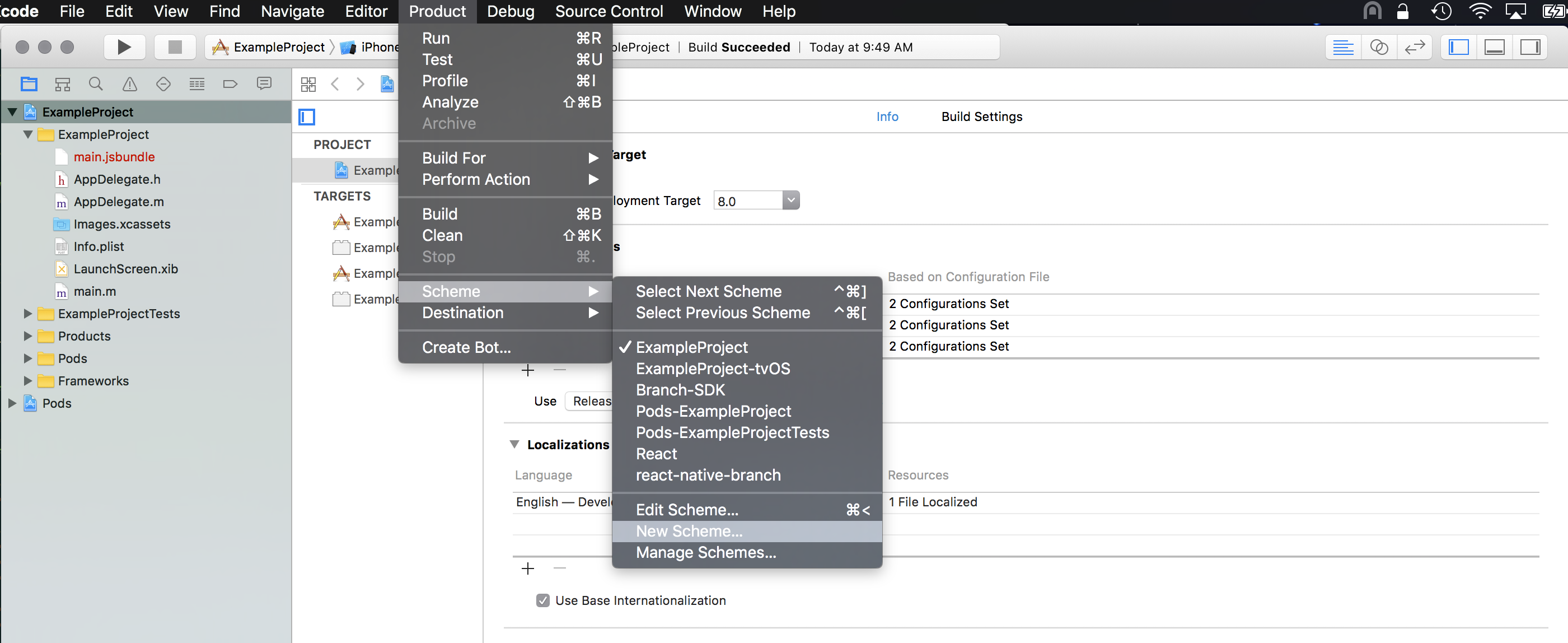
Task: Switch to the Assistant editor overlapping circles icon
Action: pyautogui.click(x=1379, y=48)
